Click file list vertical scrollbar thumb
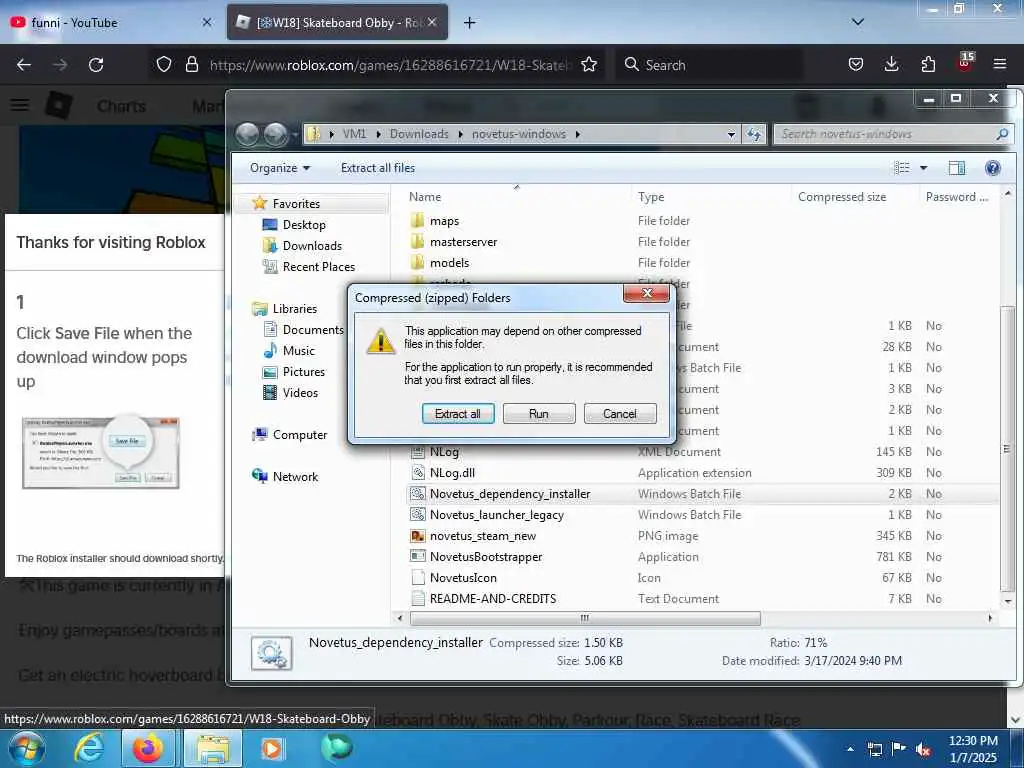 tap(1006, 449)
